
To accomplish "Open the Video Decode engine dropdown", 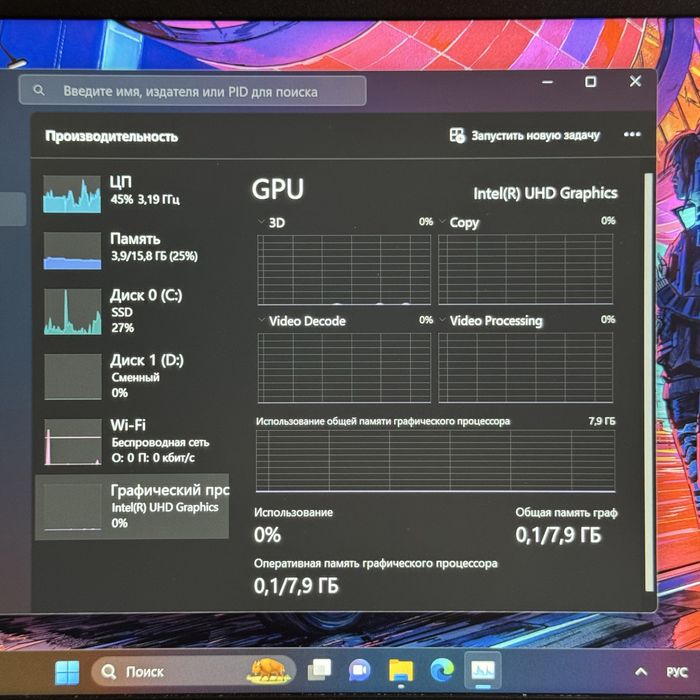I will 261,320.
